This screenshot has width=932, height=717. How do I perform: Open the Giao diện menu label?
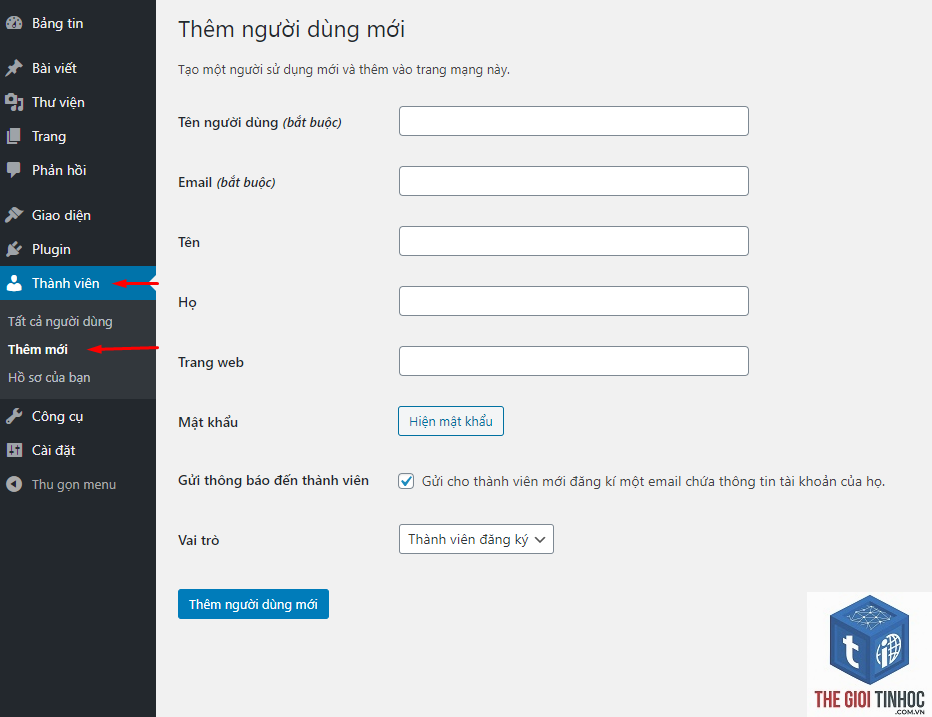click(x=61, y=215)
